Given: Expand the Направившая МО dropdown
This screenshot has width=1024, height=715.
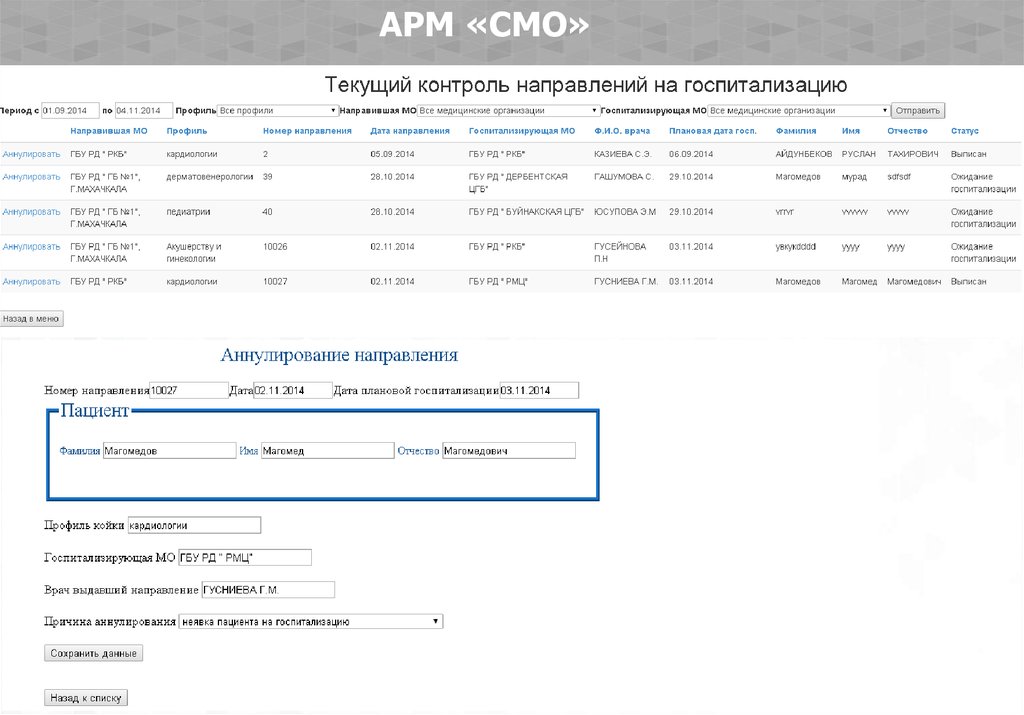Looking at the screenshot, I should tap(508, 111).
